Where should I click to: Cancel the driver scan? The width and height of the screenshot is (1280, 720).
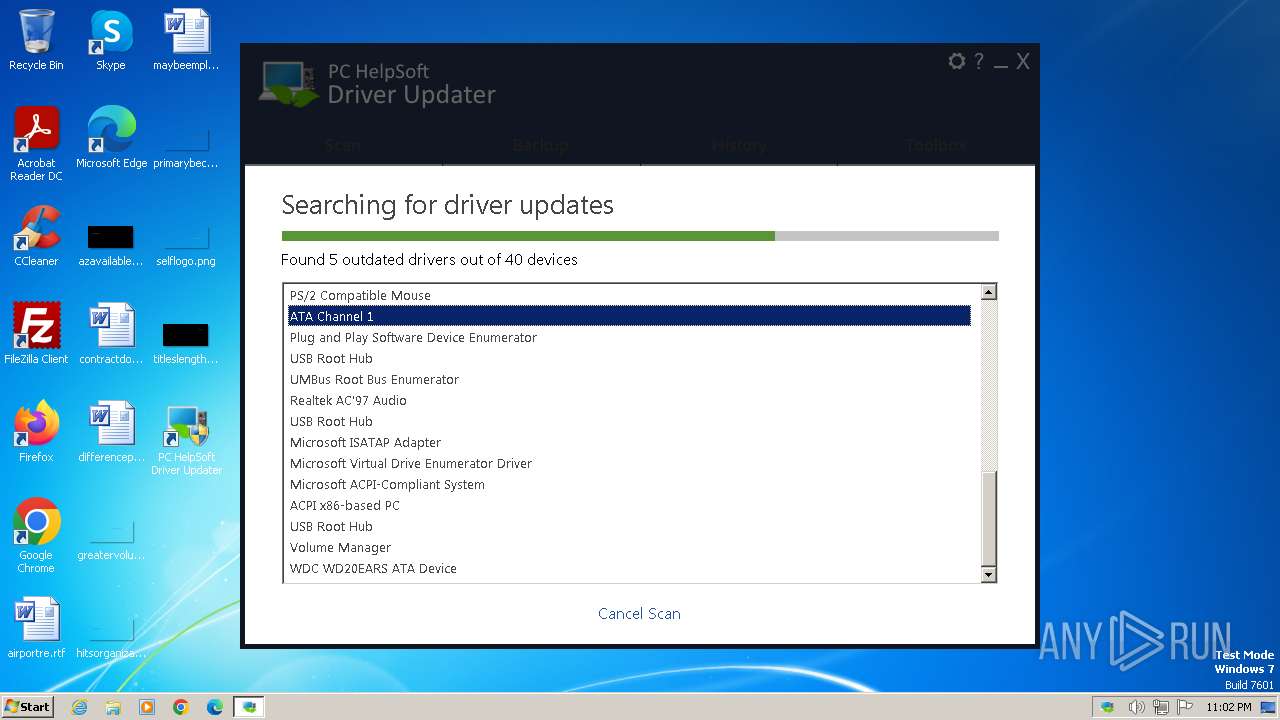(x=639, y=614)
